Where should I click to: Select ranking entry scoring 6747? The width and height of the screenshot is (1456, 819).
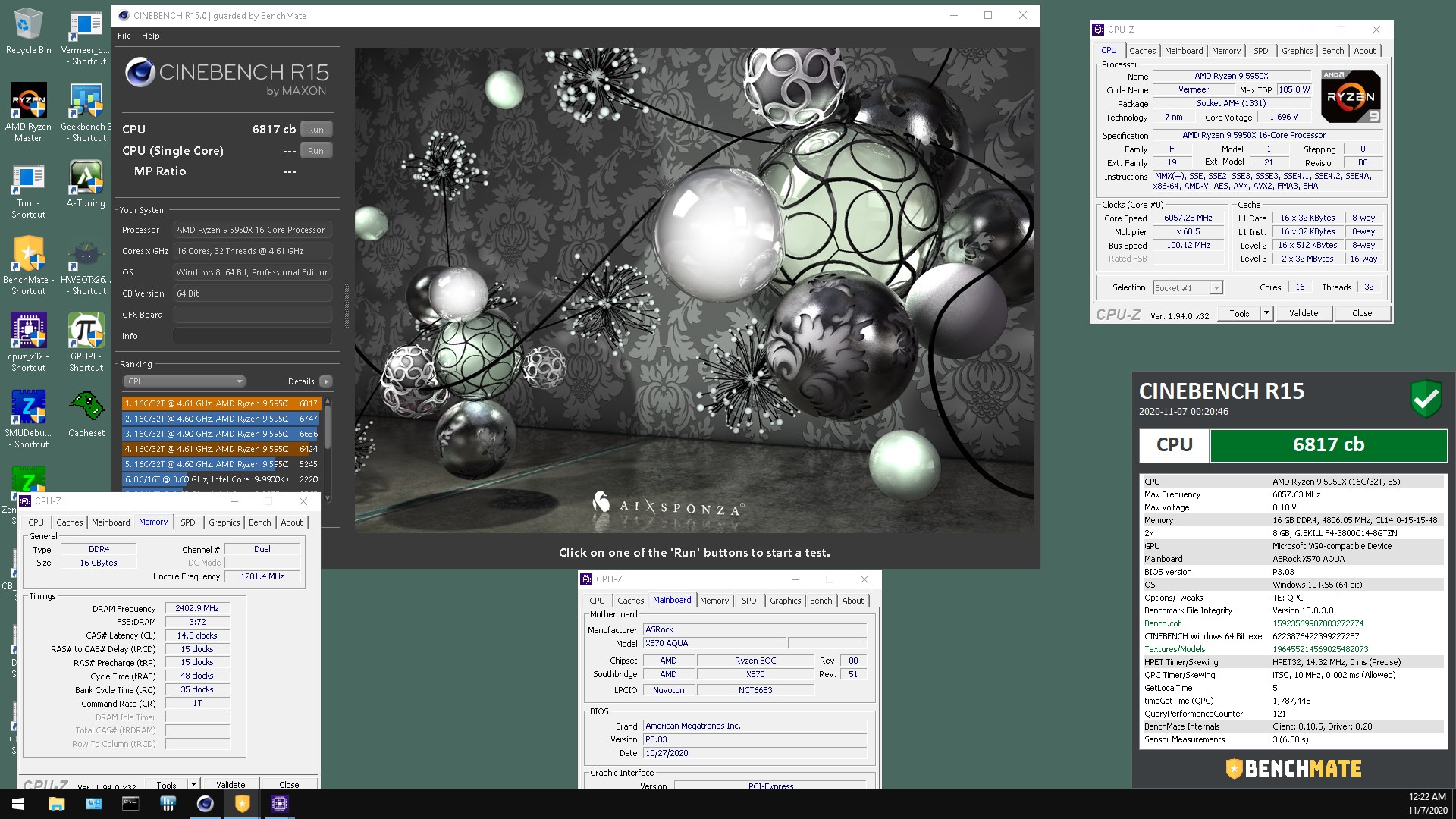(x=221, y=419)
